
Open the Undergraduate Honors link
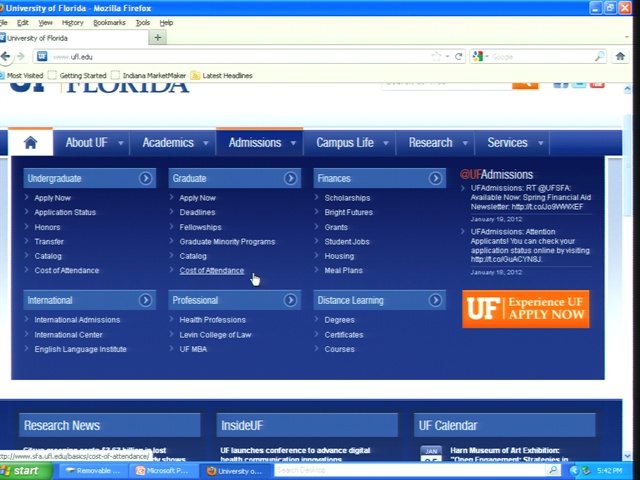pyautogui.click(x=47, y=227)
